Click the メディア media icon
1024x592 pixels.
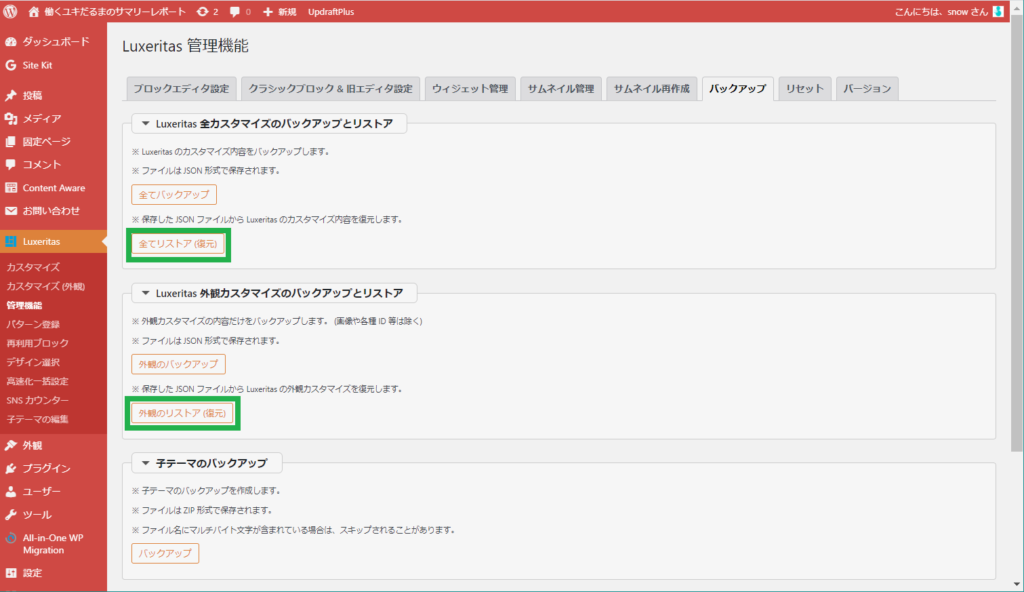point(10,118)
